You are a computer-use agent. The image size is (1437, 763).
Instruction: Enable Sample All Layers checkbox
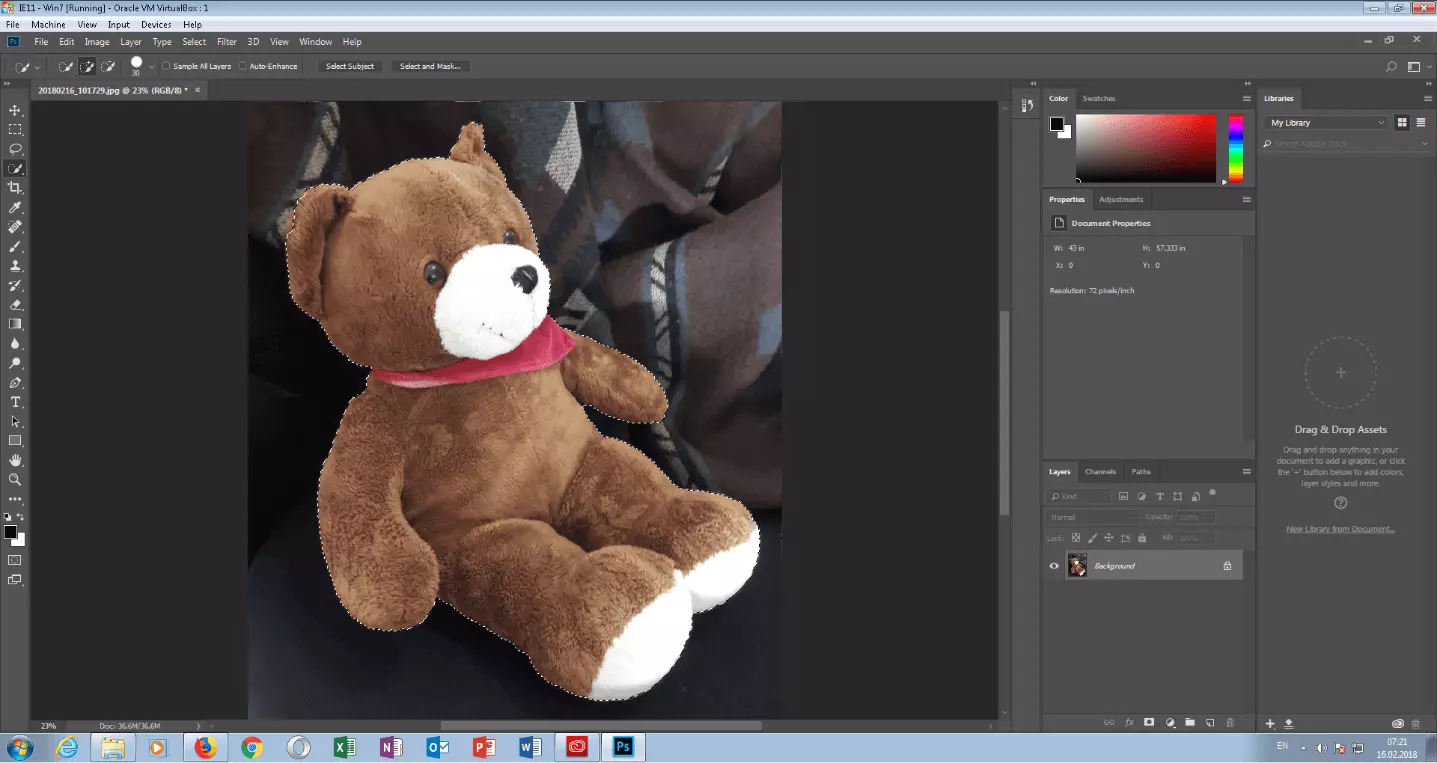coord(166,66)
